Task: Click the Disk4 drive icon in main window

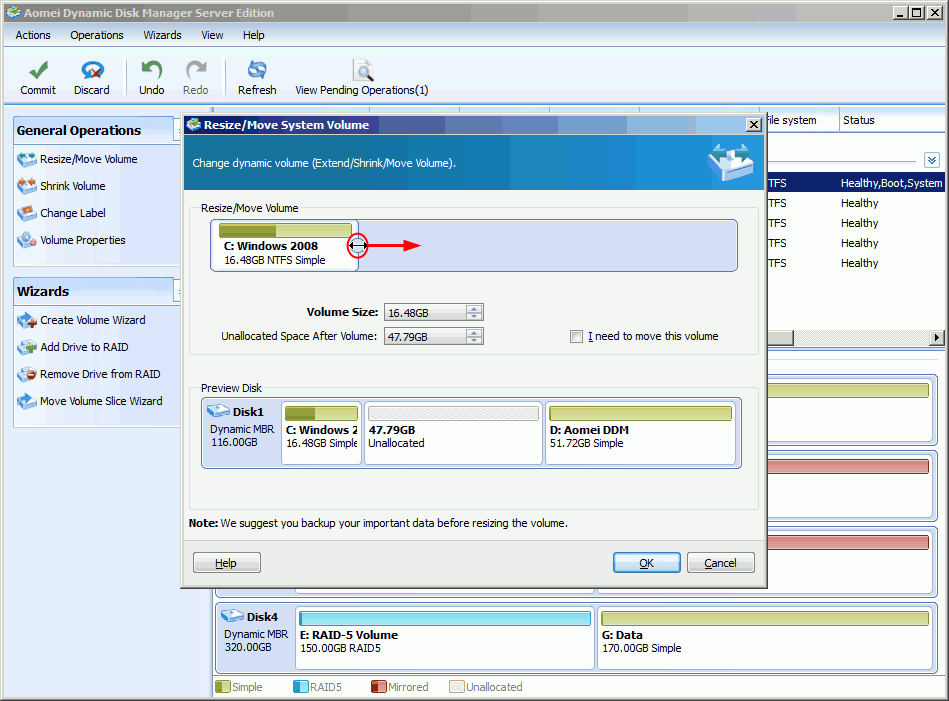Action: 232,616
